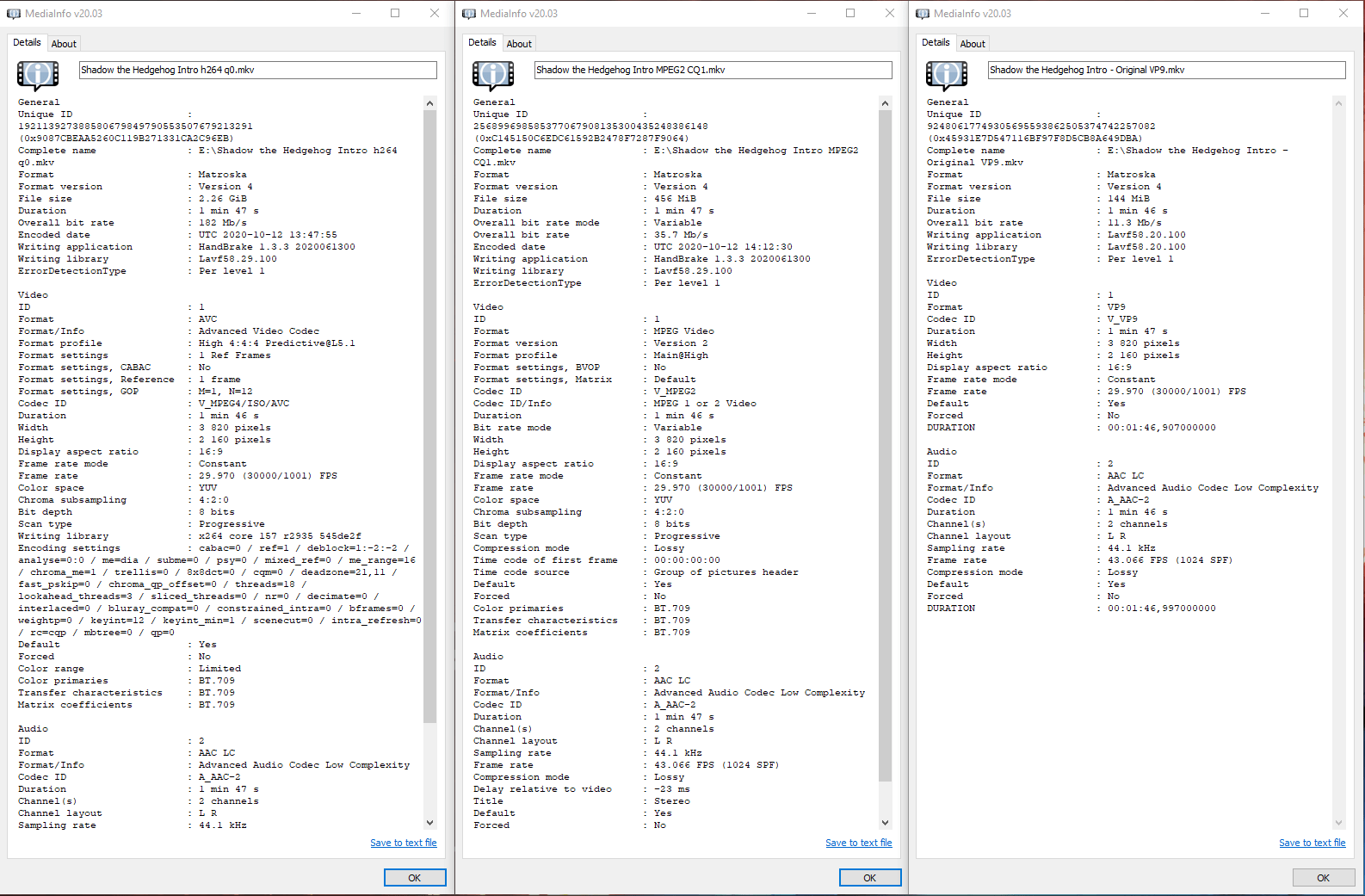
Task: Click Save to text file in h264 window
Action: 404,843
